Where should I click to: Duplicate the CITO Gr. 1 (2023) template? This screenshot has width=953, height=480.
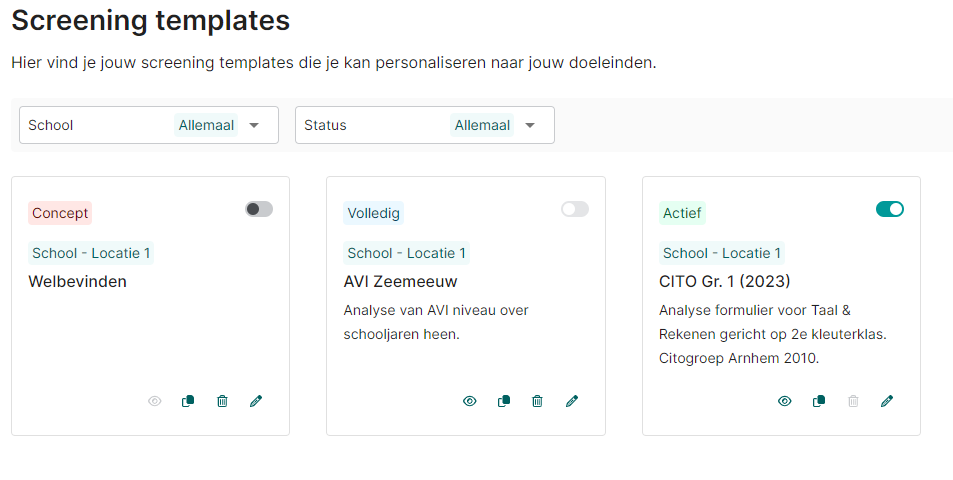(x=819, y=401)
